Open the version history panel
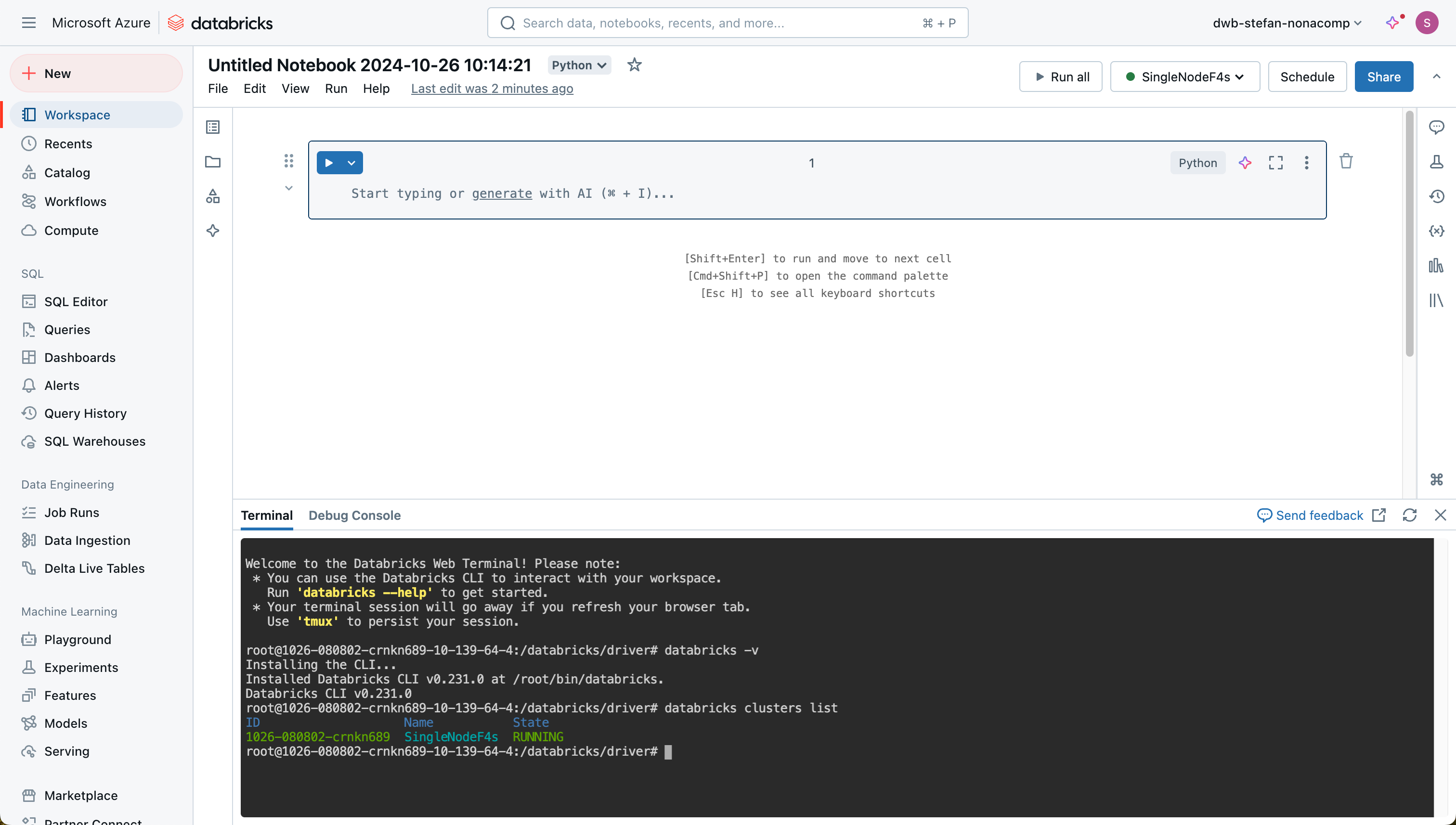1456x825 pixels. click(1437, 196)
